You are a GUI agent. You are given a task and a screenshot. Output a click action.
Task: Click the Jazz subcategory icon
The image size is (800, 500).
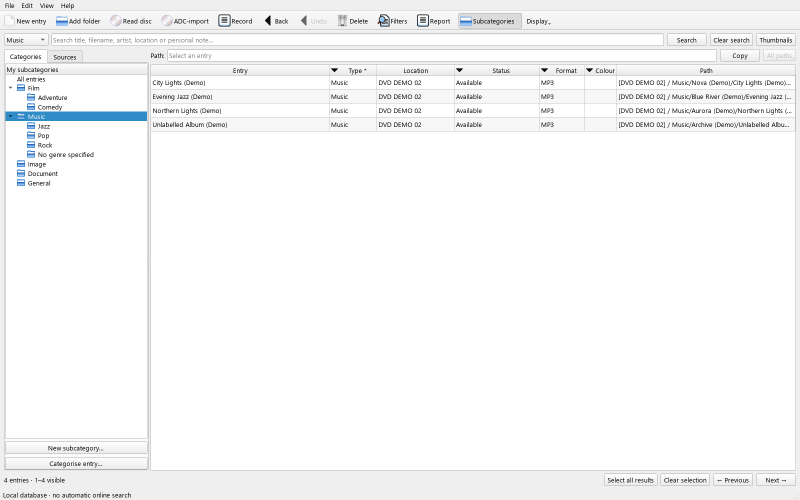[31, 126]
